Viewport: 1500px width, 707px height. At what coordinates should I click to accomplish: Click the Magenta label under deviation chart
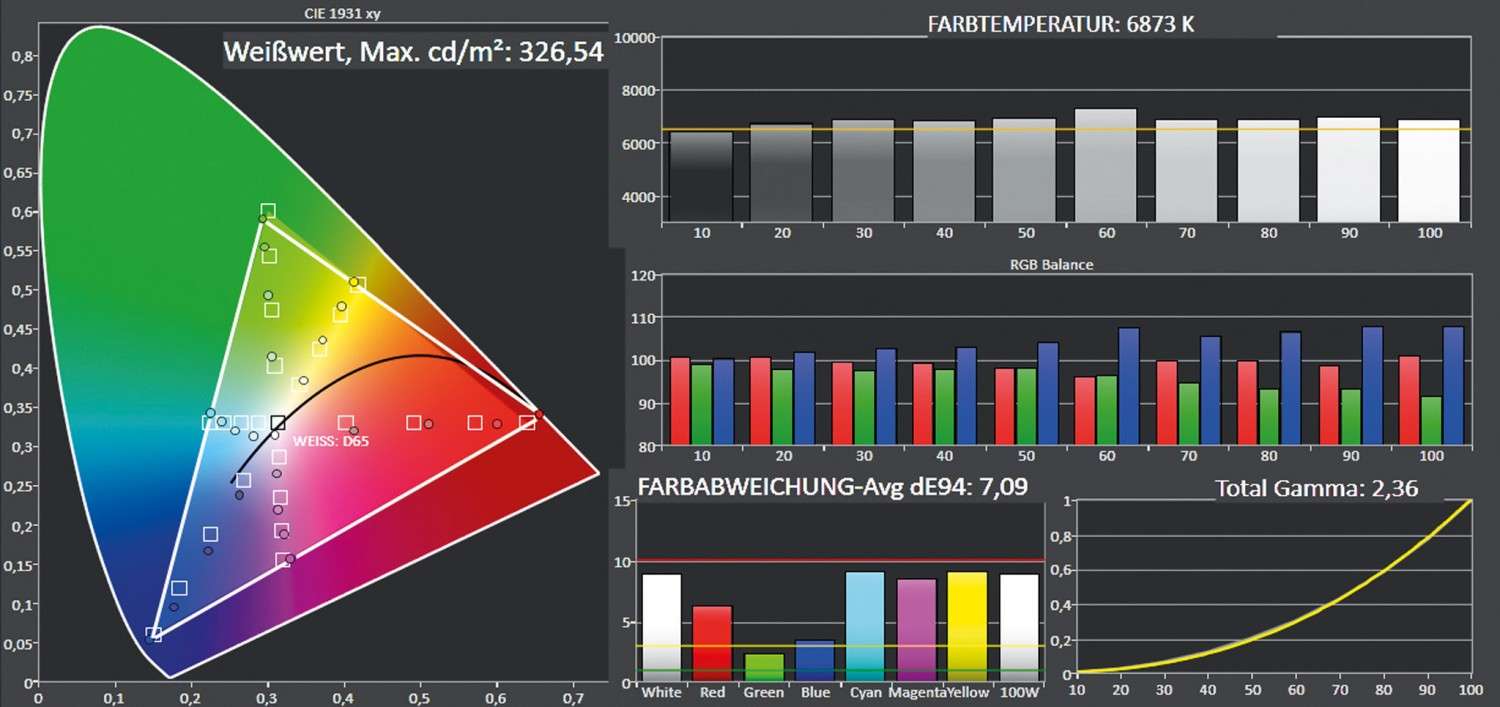[x=918, y=693]
